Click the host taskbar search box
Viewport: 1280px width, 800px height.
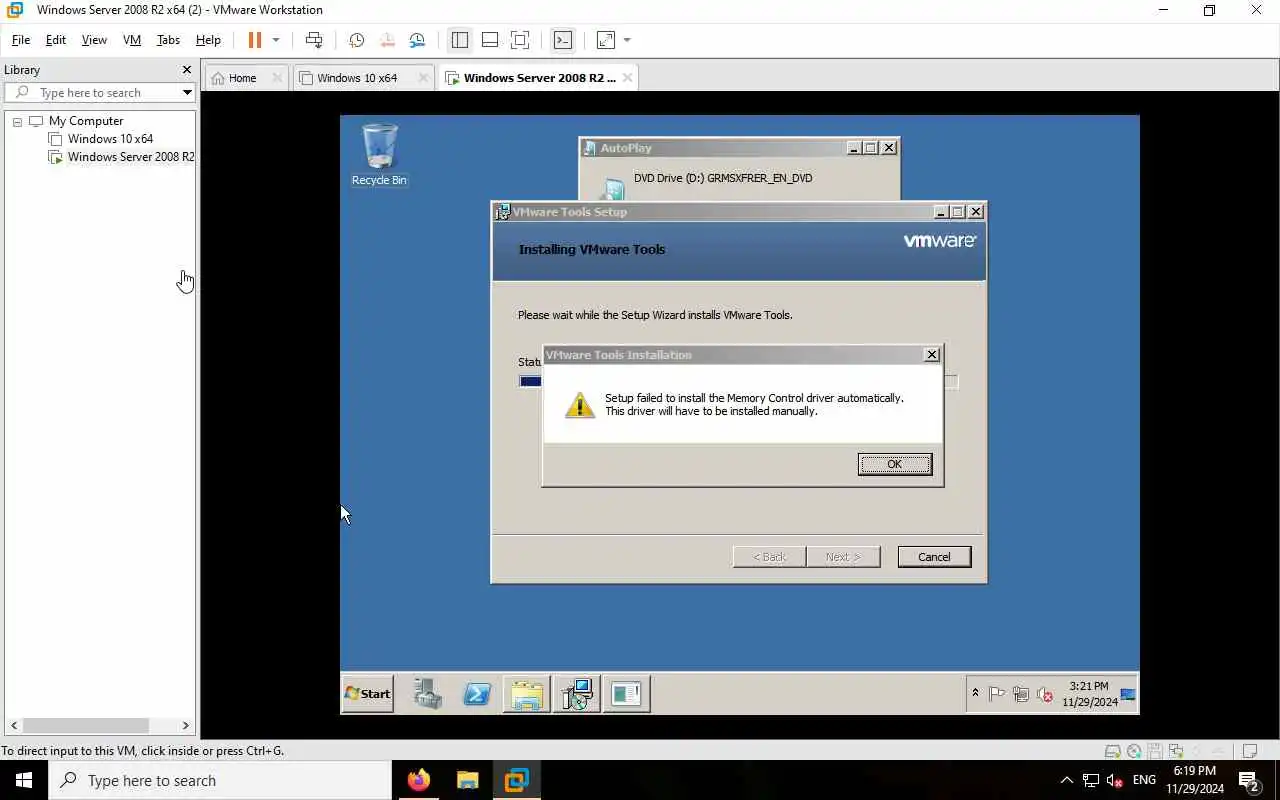coord(220,780)
